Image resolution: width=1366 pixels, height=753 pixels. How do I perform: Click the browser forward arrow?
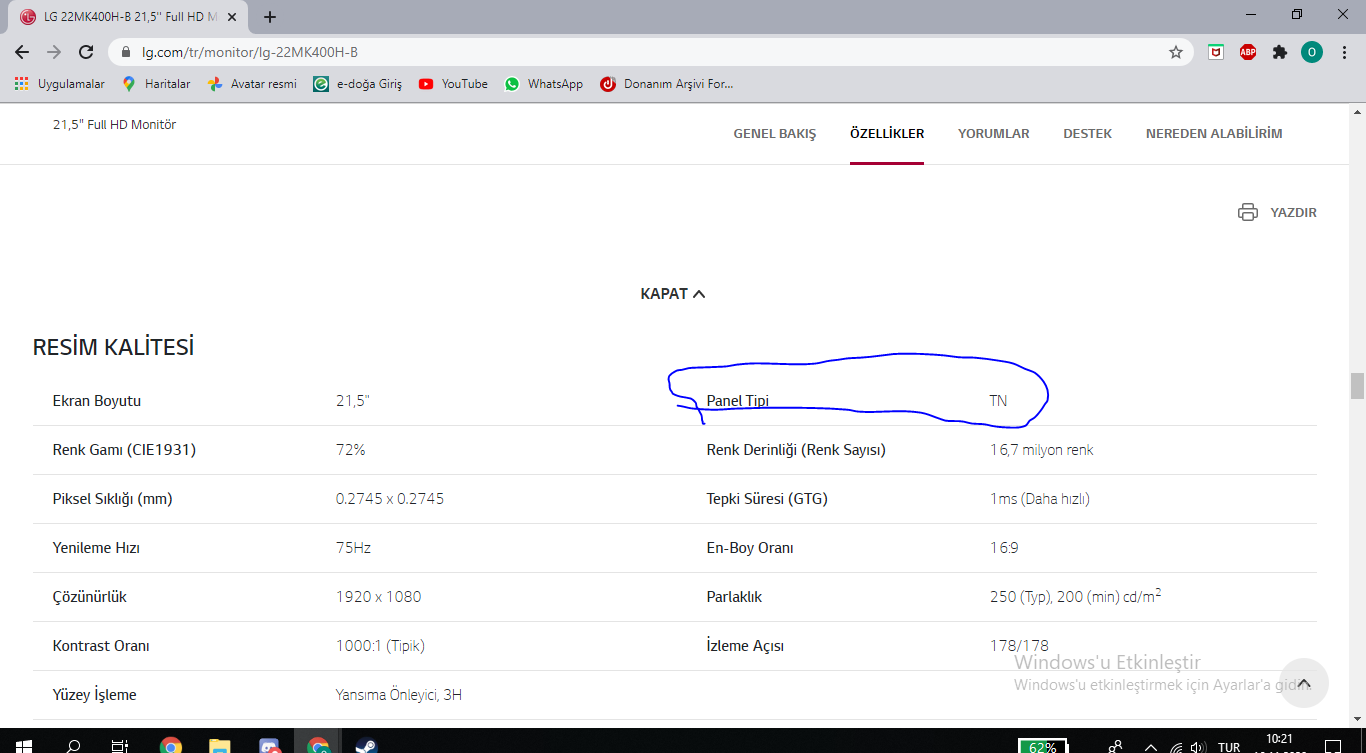tap(54, 52)
